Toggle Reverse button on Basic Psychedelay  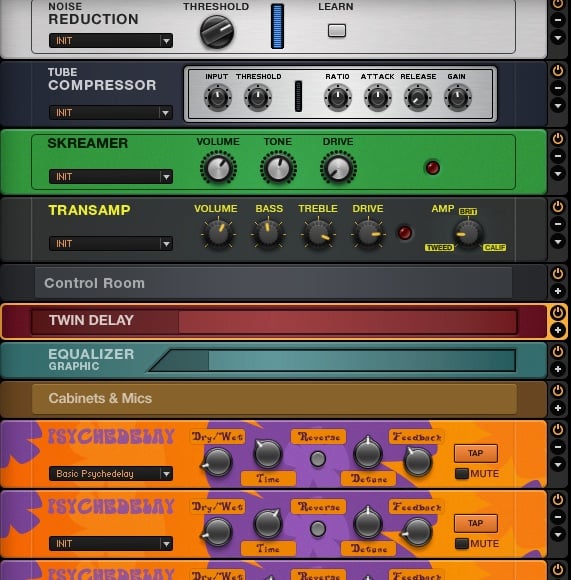tap(318, 459)
